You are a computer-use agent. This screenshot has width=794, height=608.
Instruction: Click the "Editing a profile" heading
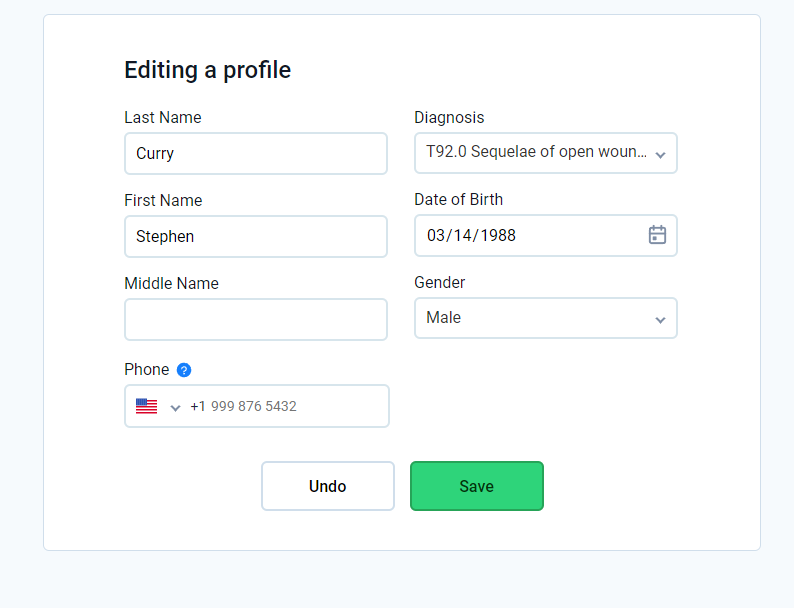coord(207,70)
